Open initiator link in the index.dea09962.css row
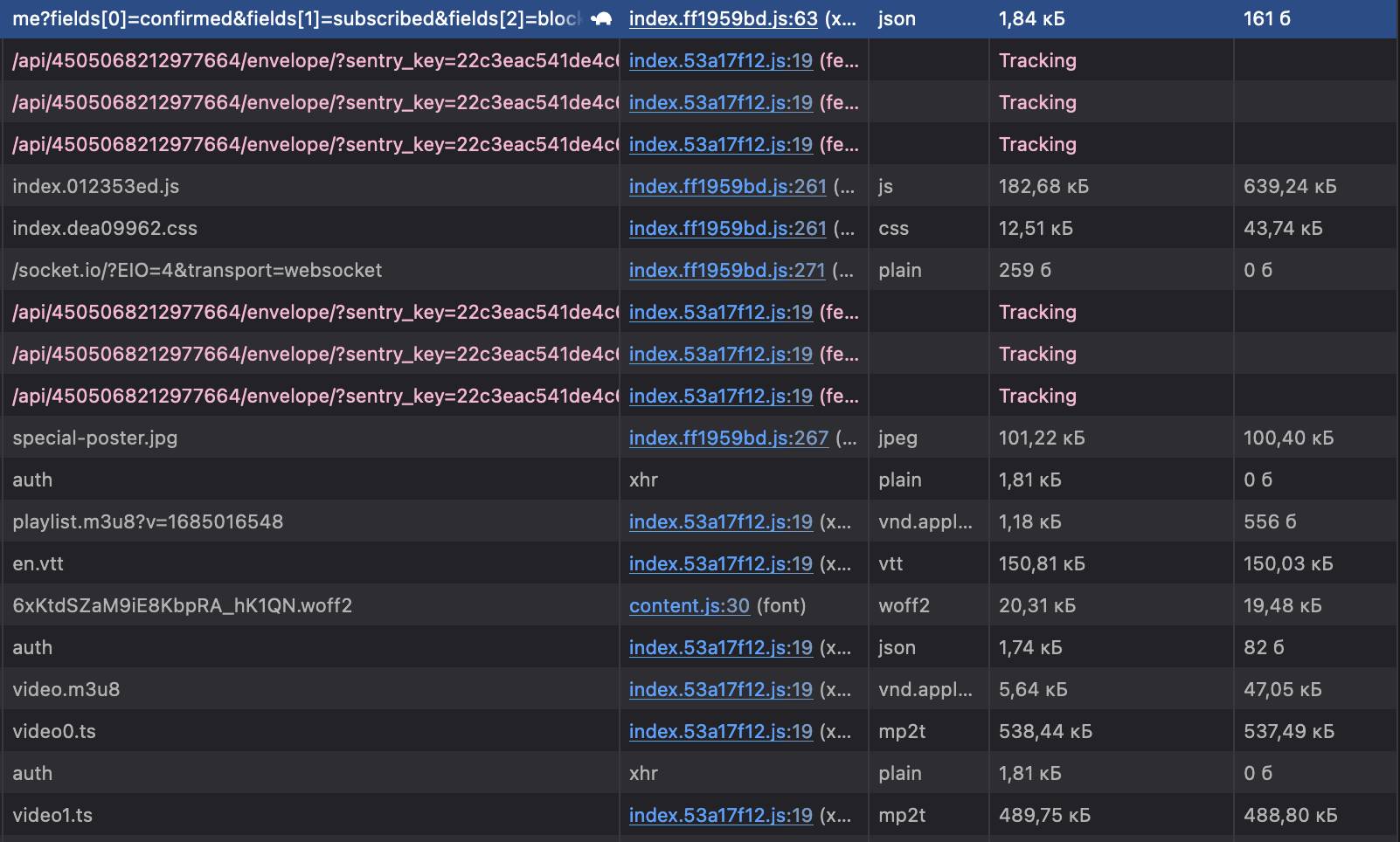Viewport: 1400px width, 842px height. [x=727, y=228]
